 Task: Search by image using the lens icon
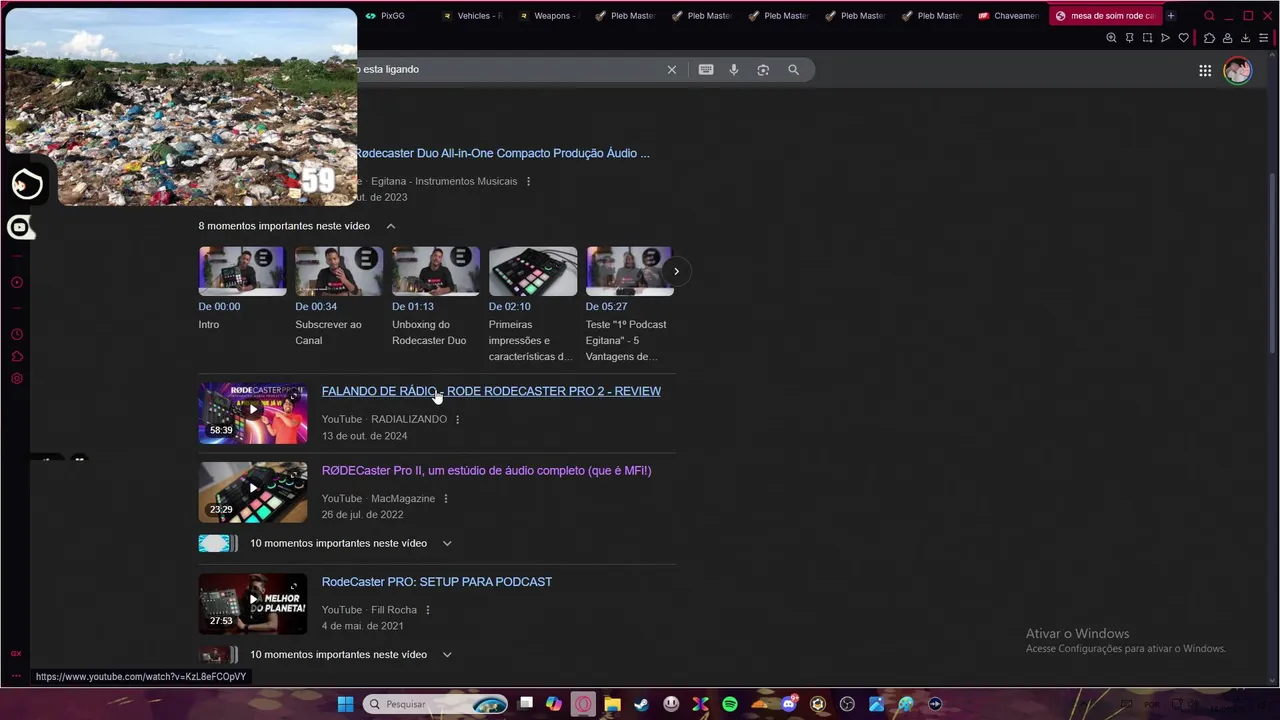pyautogui.click(x=763, y=70)
